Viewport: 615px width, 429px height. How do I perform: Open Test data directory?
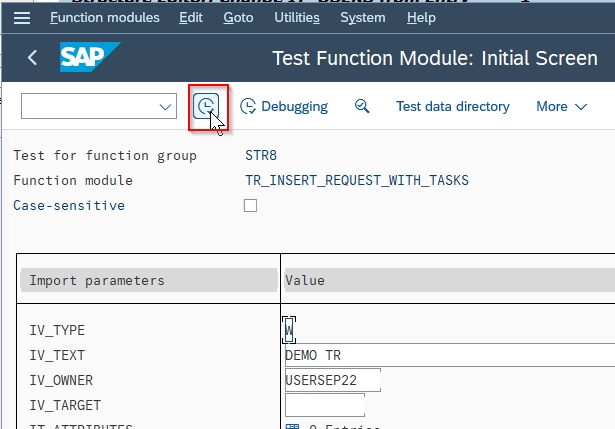[452, 106]
